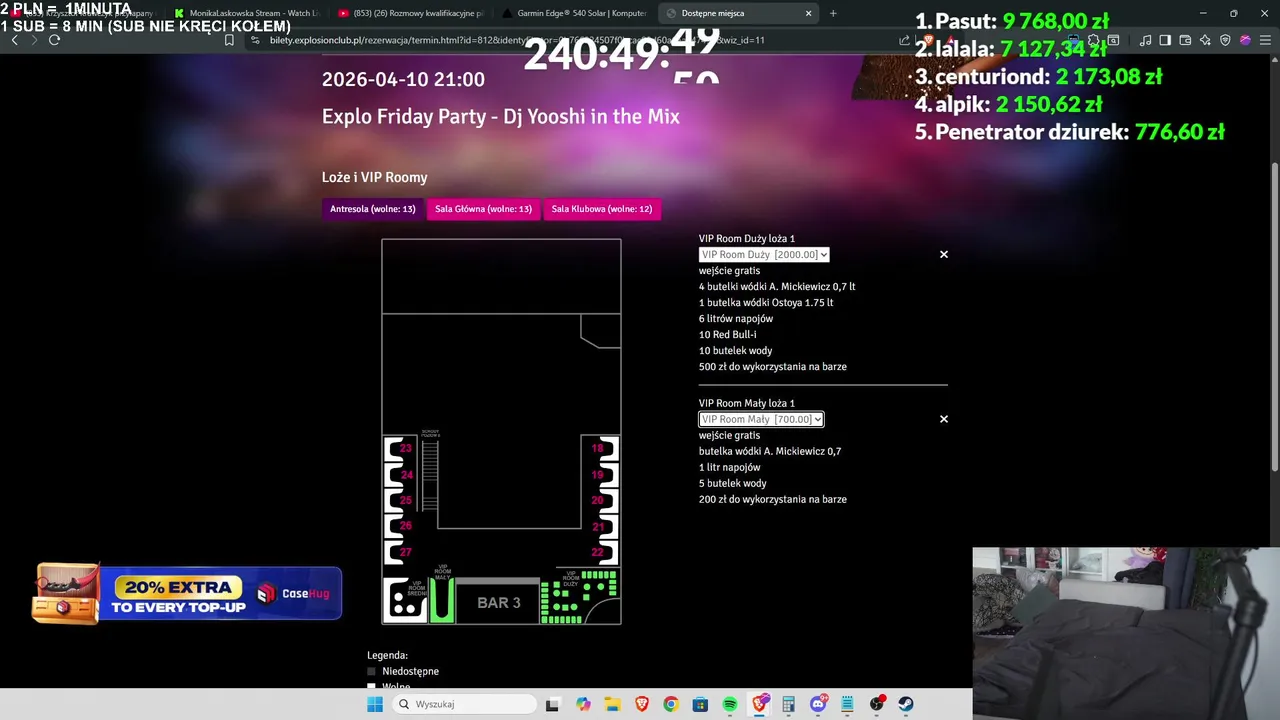Select loża 27 on the floor plan
Viewport: 1280px width, 720px height.
[x=400, y=552]
